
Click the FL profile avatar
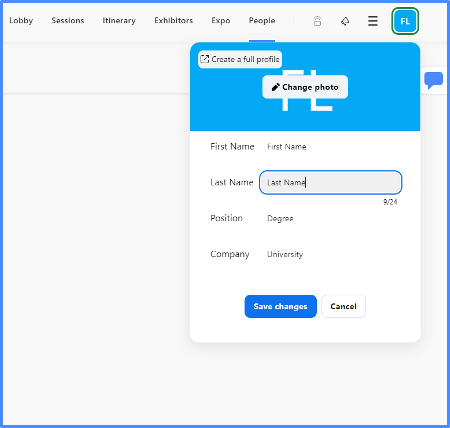[x=405, y=21]
